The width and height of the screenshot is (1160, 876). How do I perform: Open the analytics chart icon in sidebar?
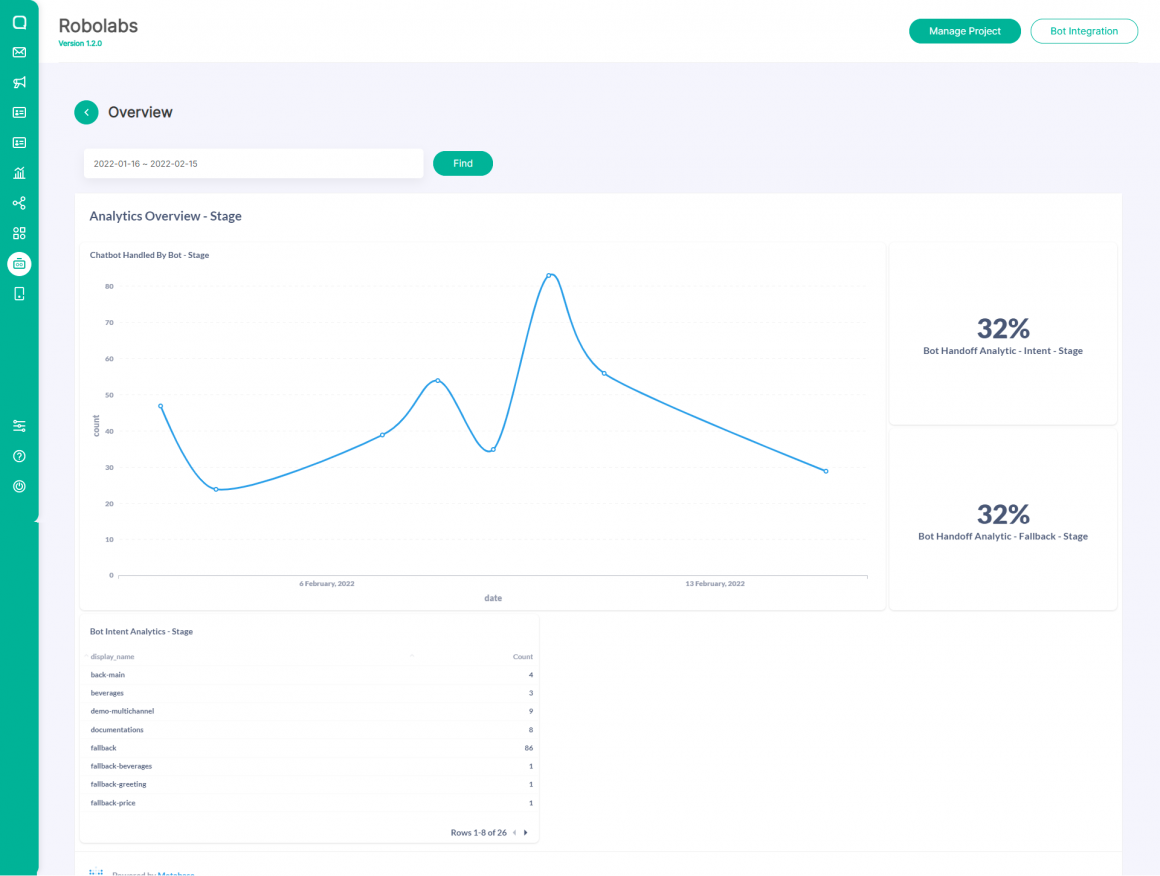(18, 172)
